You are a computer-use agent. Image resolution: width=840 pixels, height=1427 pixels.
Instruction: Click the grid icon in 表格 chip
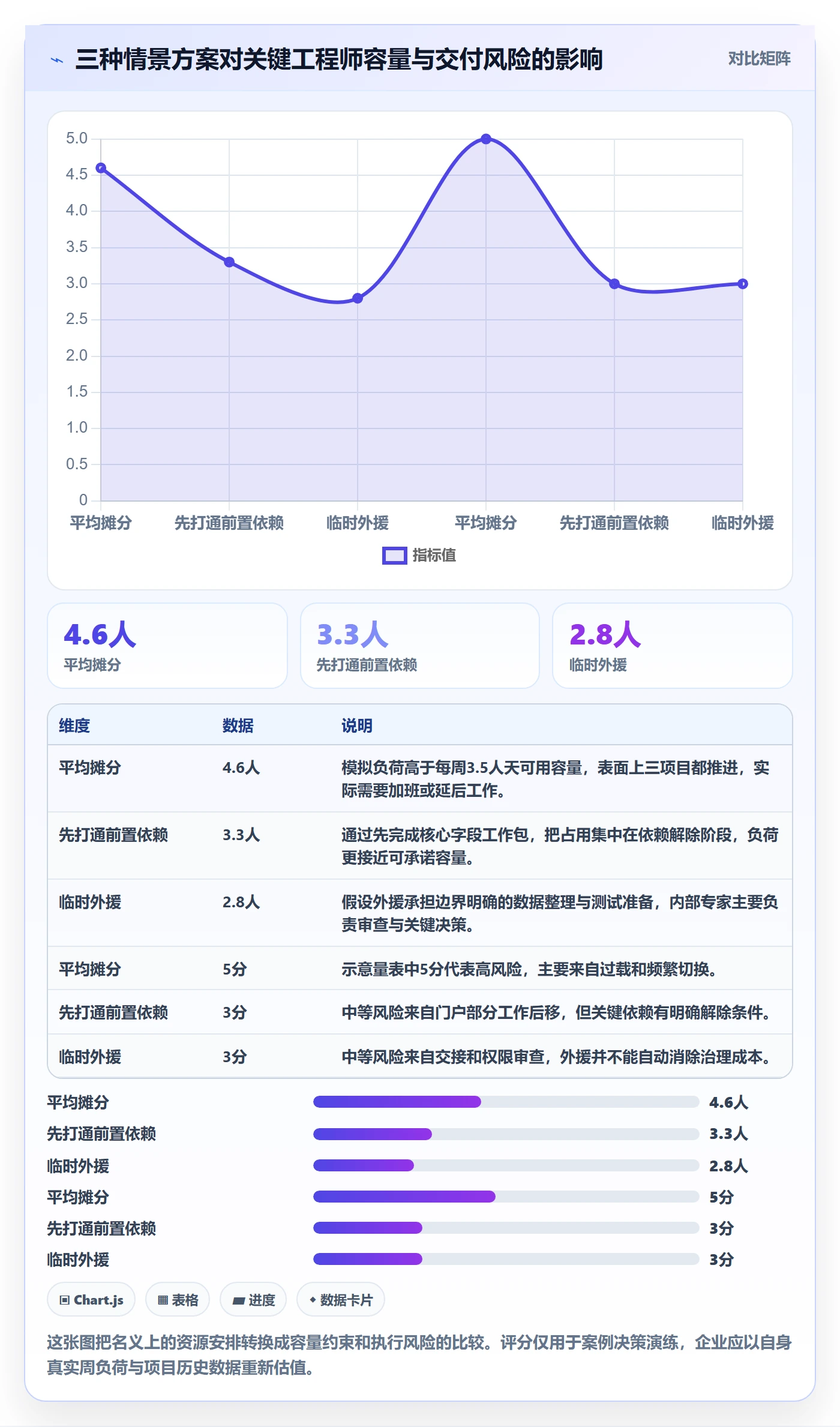point(163,1300)
